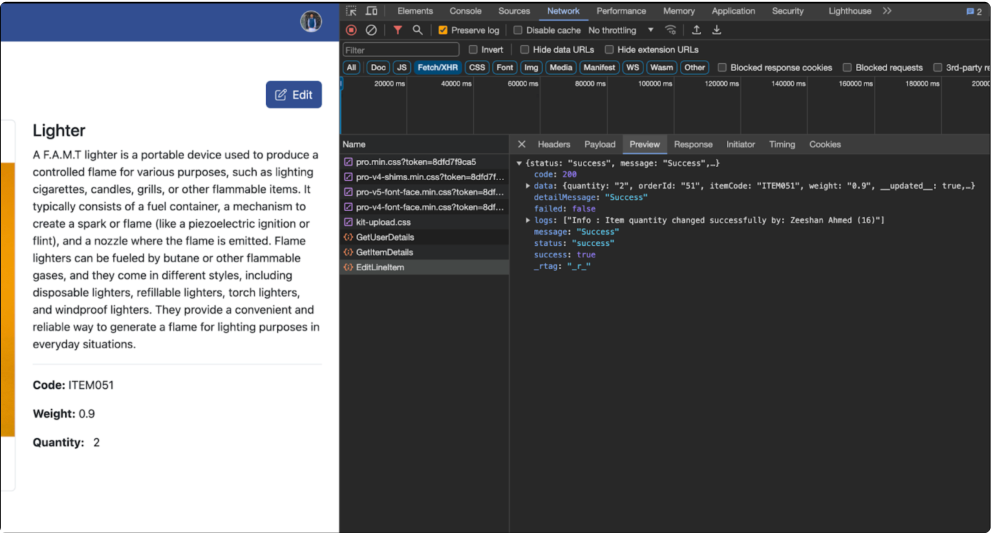Uncheck Preserve log checkbox
Viewport: 992px width, 534px height.
coord(443,30)
